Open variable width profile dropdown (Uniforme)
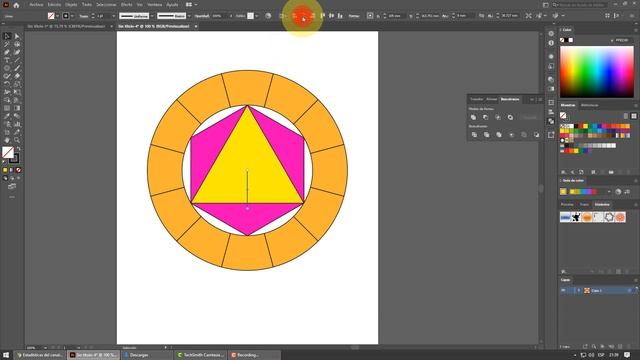The image size is (640, 360). tap(152, 16)
